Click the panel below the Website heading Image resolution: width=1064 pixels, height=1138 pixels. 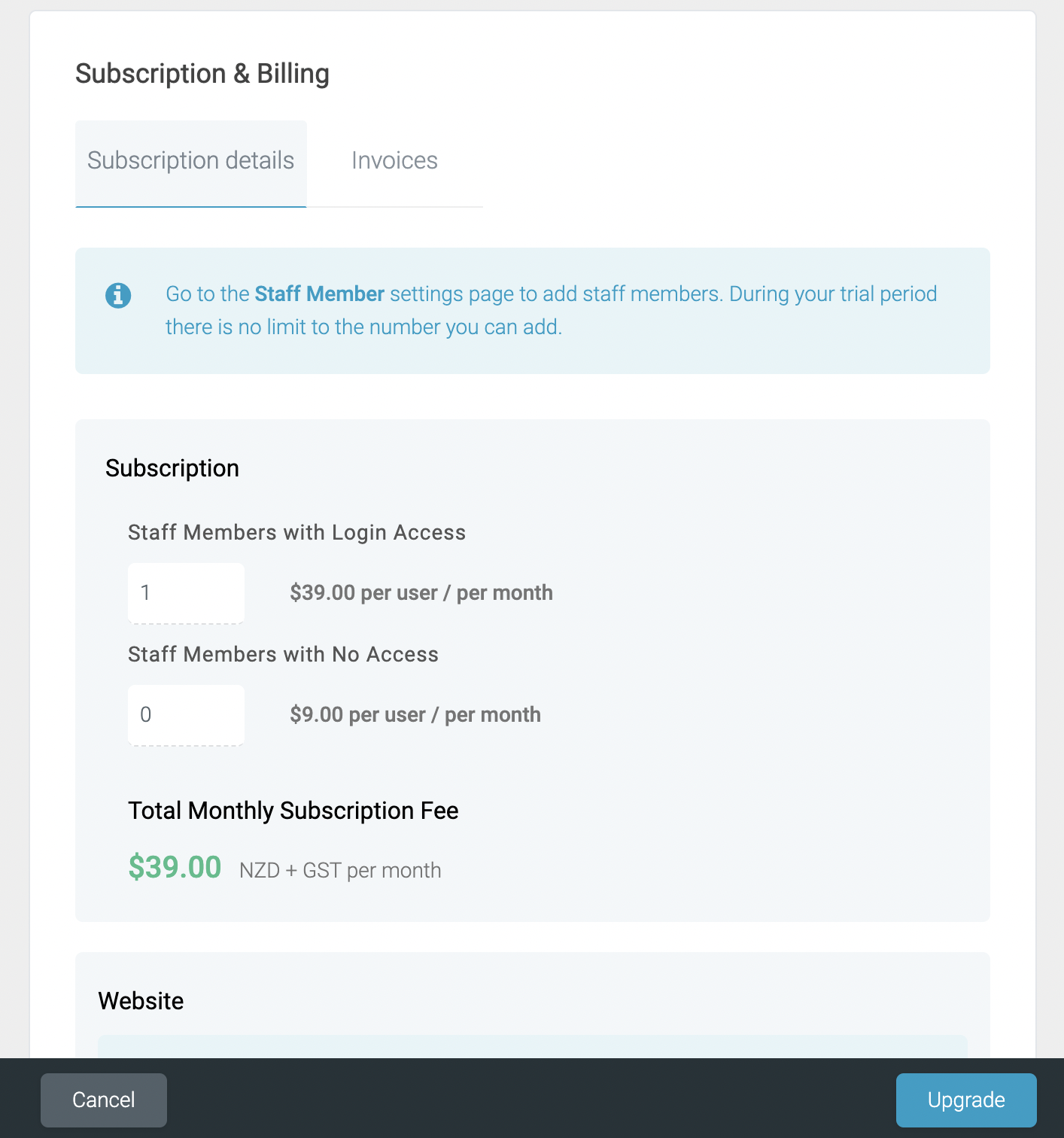(533, 1047)
